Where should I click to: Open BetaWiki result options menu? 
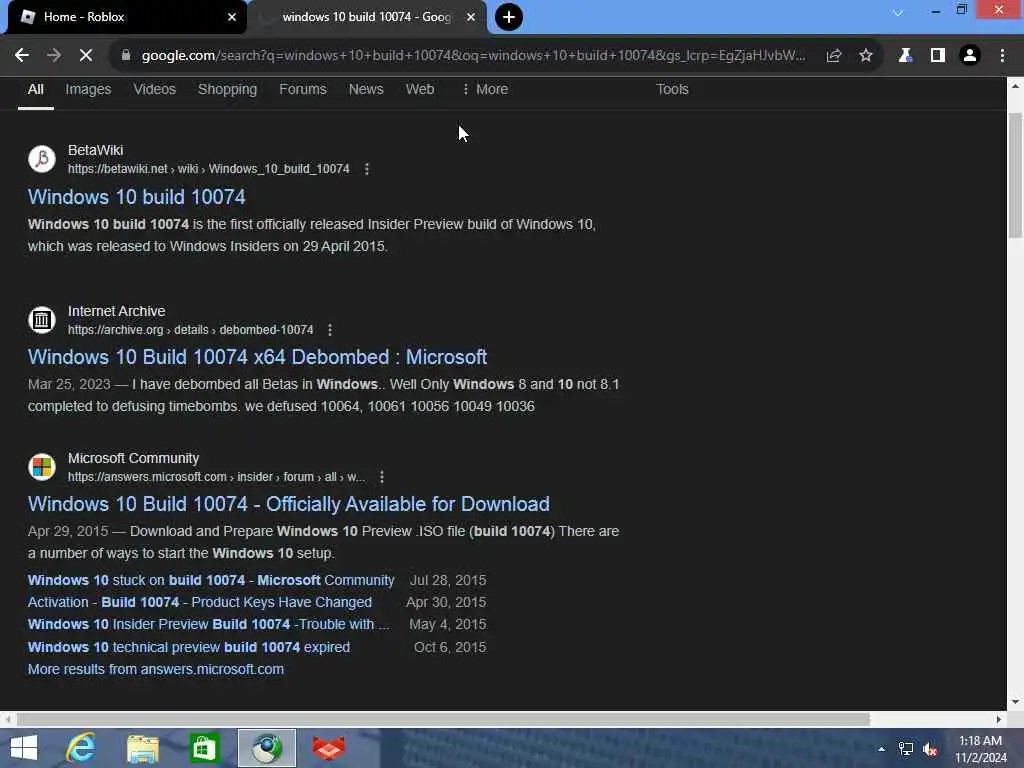(367, 169)
